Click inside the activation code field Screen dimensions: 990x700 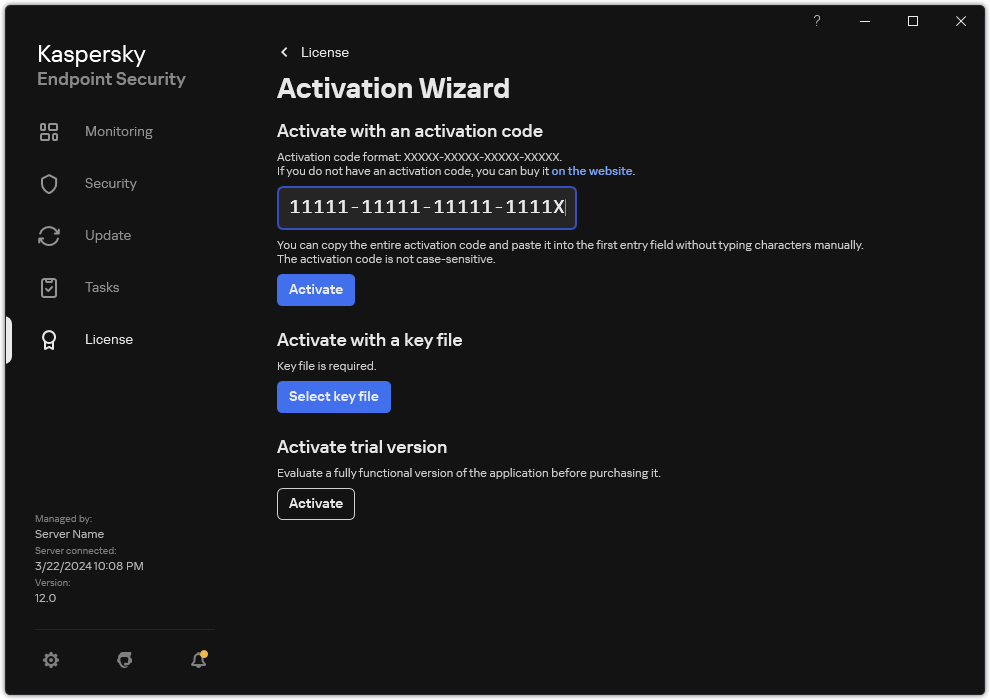(426, 208)
